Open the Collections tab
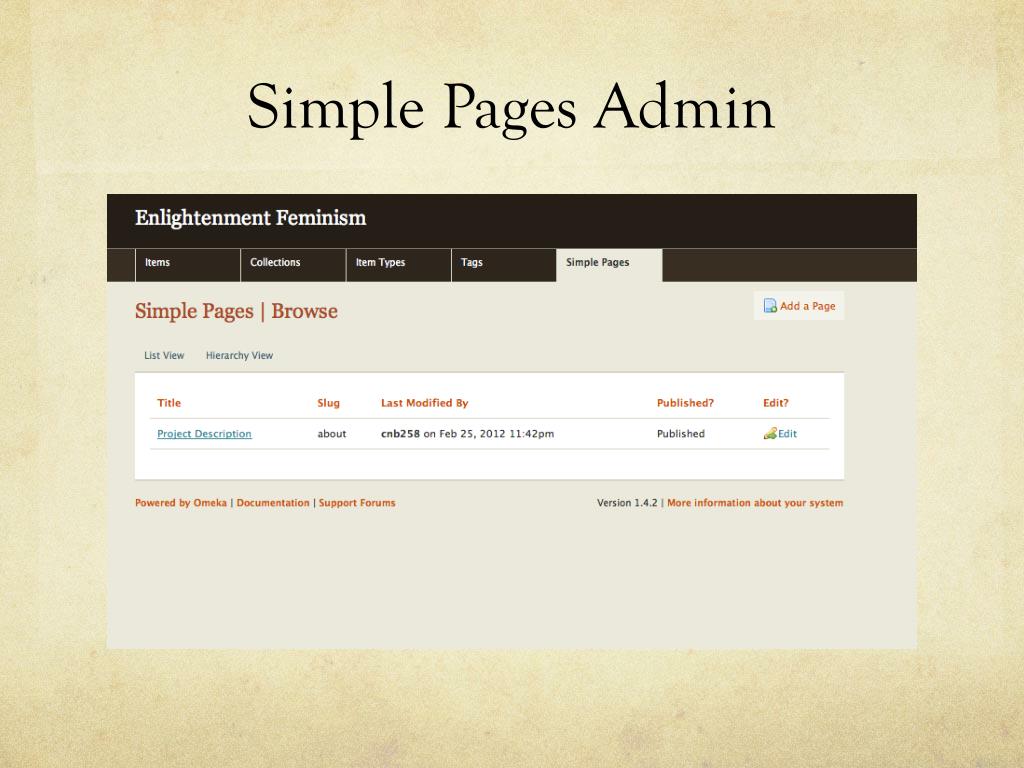The image size is (1024, 768). pyautogui.click(x=293, y=264)
